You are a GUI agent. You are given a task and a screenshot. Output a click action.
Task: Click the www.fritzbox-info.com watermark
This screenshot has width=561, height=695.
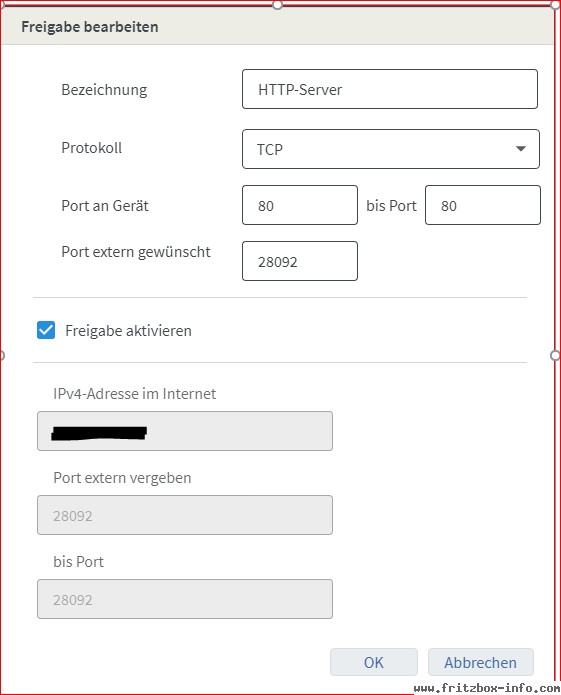(487, 688)
